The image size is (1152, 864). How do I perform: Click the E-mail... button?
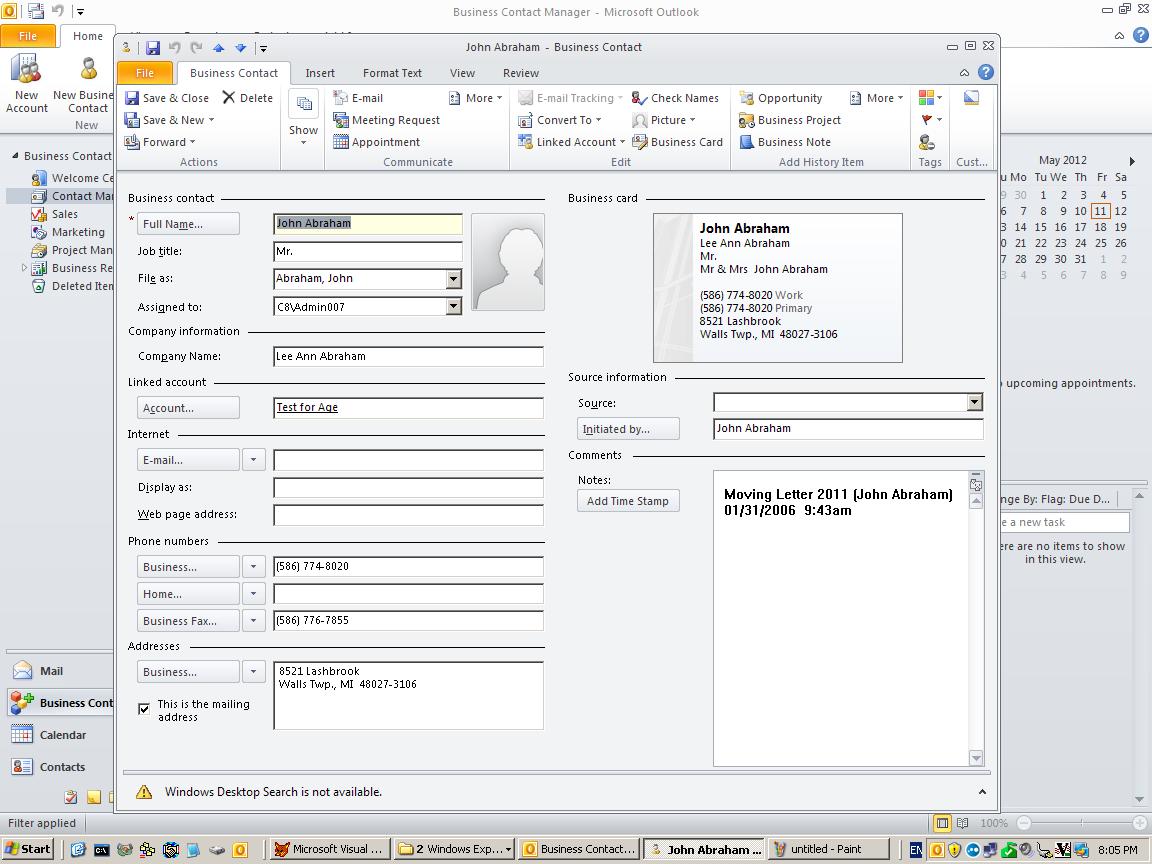point(188,460)
